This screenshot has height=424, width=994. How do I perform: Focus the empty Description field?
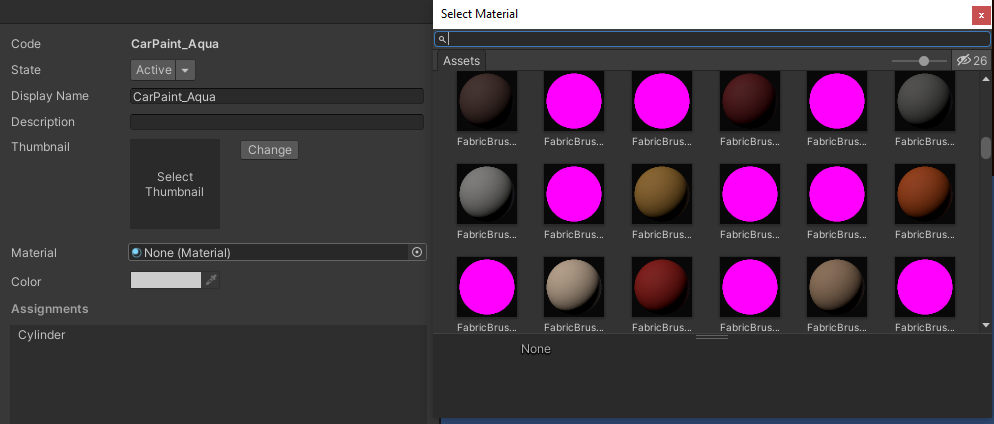(277, 122)
